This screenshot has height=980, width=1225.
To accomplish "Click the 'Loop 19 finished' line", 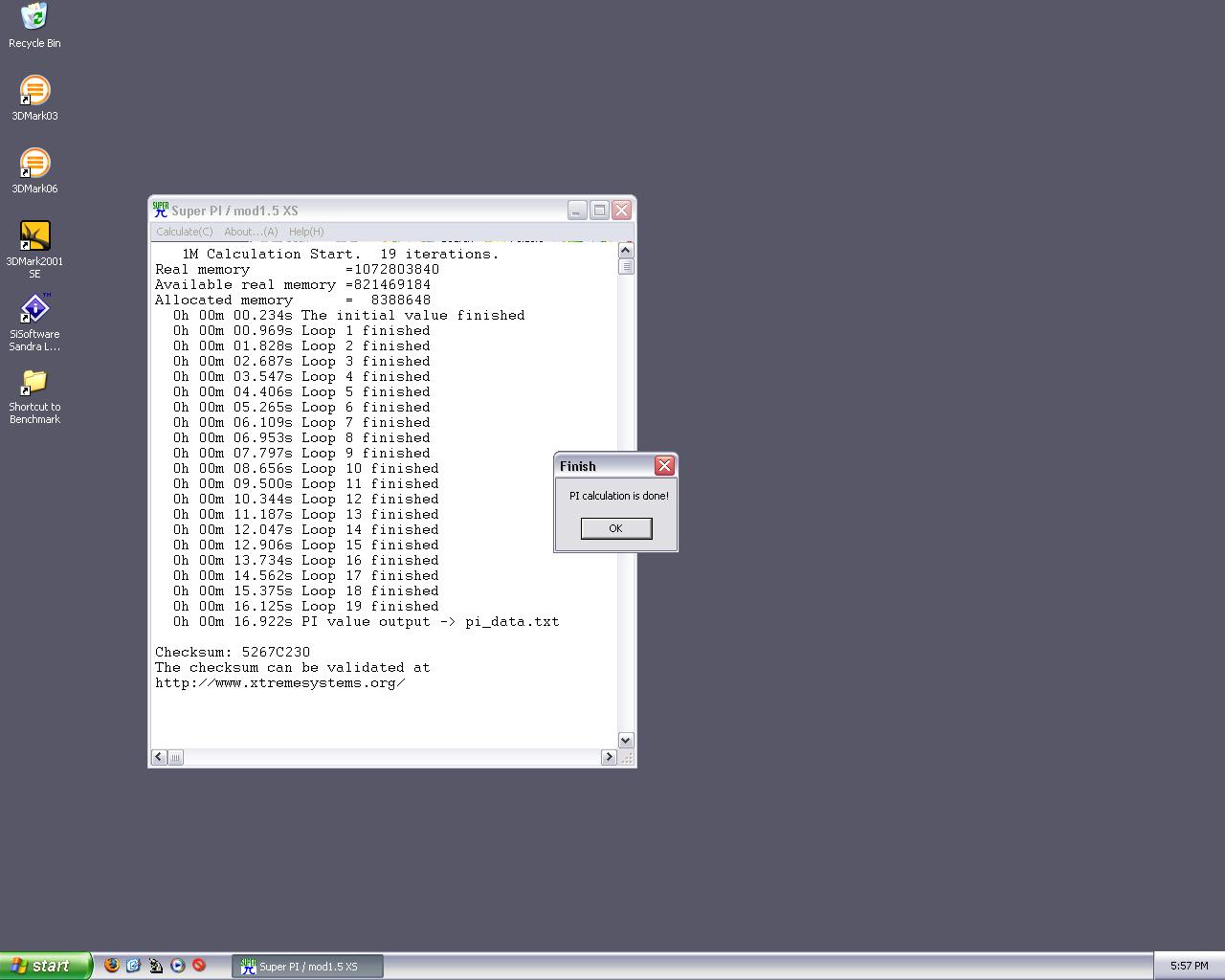I will pos(306,606).
